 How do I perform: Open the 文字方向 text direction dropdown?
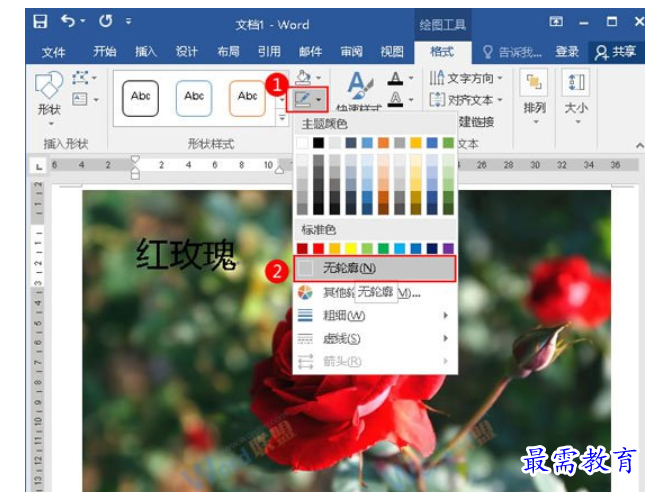click(x=466, y=77)
